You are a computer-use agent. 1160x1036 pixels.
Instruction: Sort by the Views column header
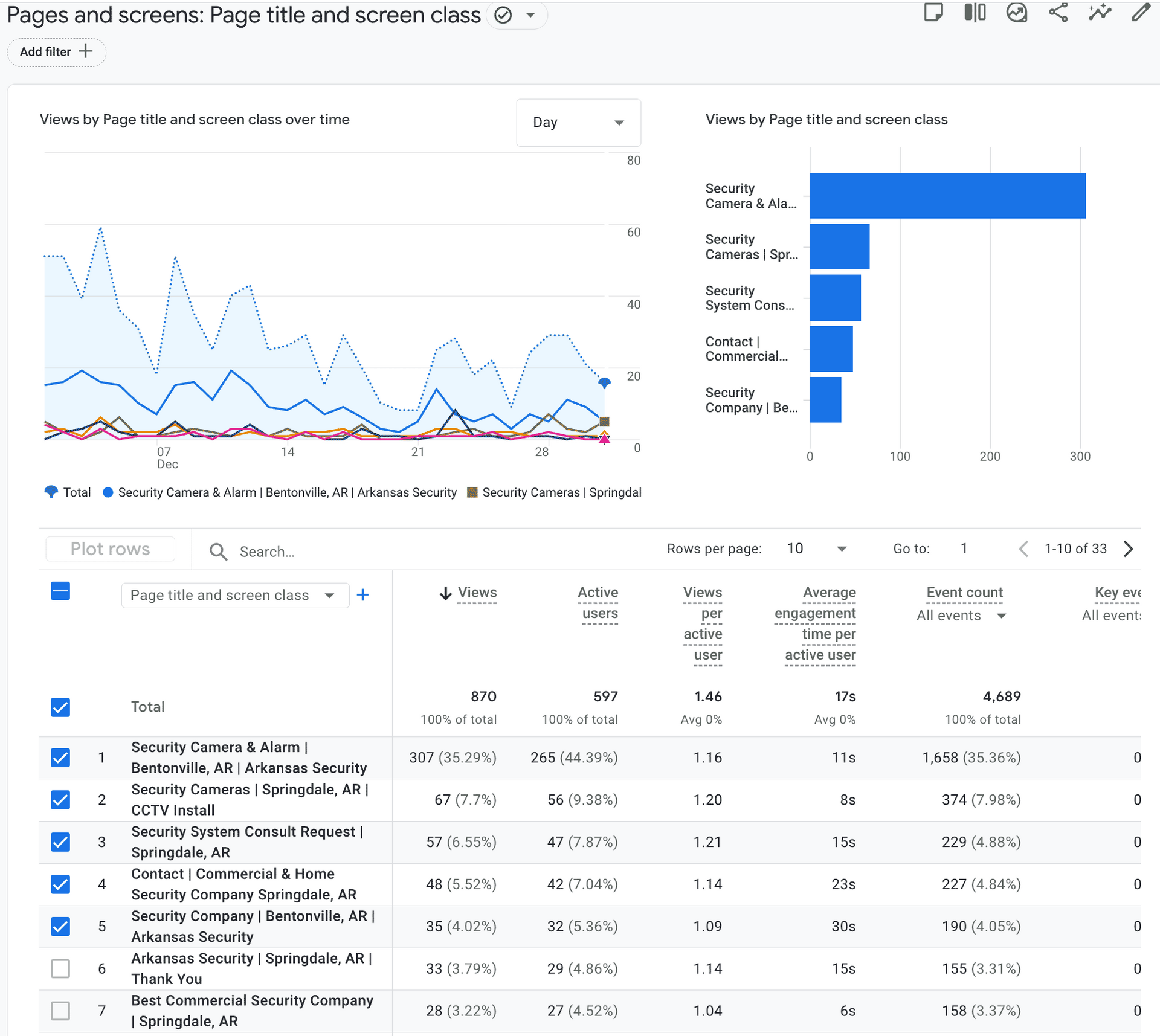[x=477, y=593]
